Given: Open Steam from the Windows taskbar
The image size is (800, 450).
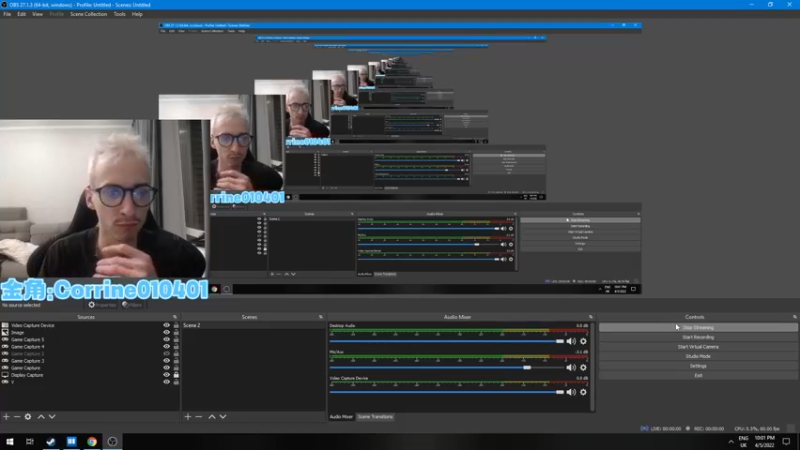Looking at the screenshot, I should point(51,442).
